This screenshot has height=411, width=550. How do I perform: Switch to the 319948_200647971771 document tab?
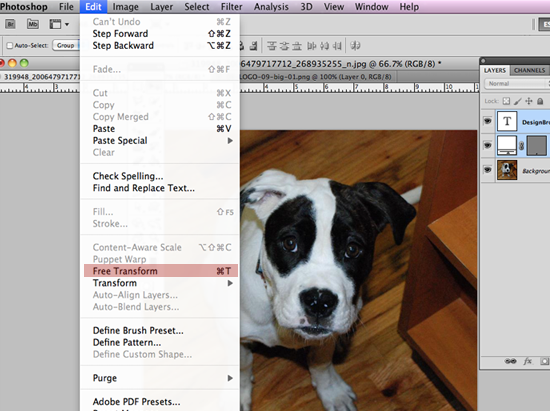41,77
